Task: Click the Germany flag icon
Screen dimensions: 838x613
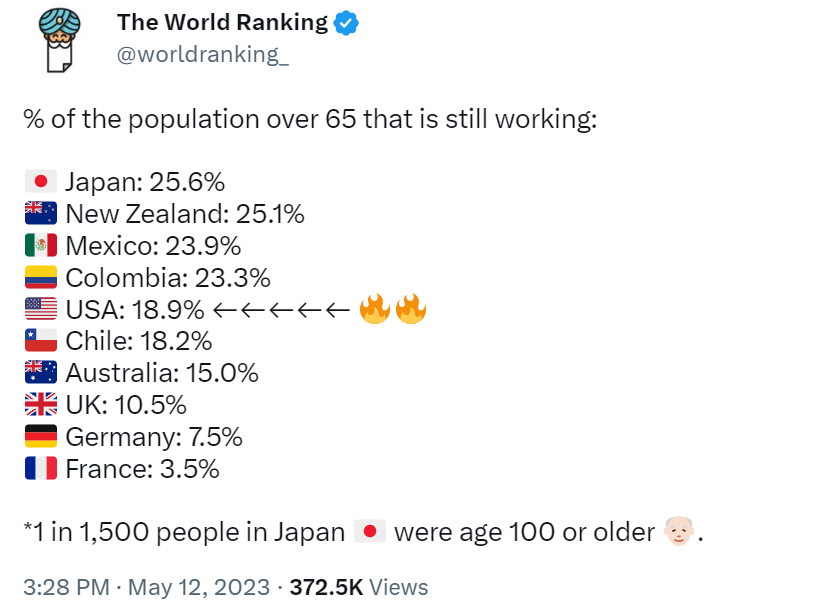Action: pyautogui.click(x=41, y=438)
